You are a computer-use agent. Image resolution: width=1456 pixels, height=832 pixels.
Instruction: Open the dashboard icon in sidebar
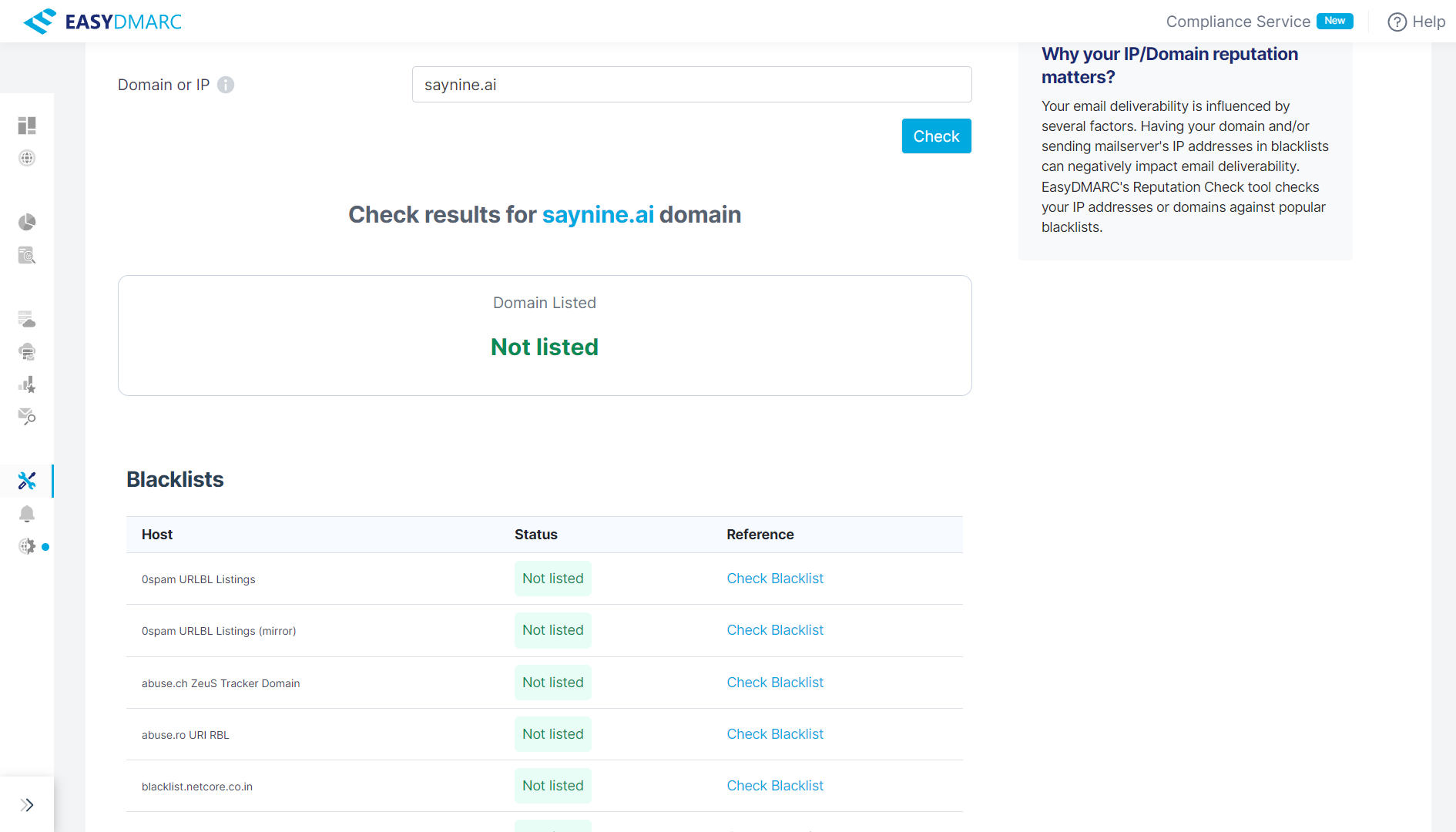point(27,126)
